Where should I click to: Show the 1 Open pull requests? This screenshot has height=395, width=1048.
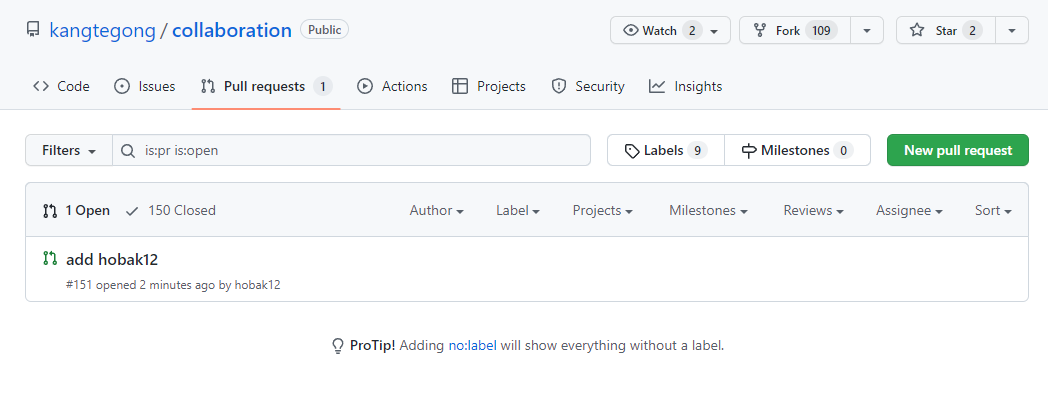tap(76, 211)
